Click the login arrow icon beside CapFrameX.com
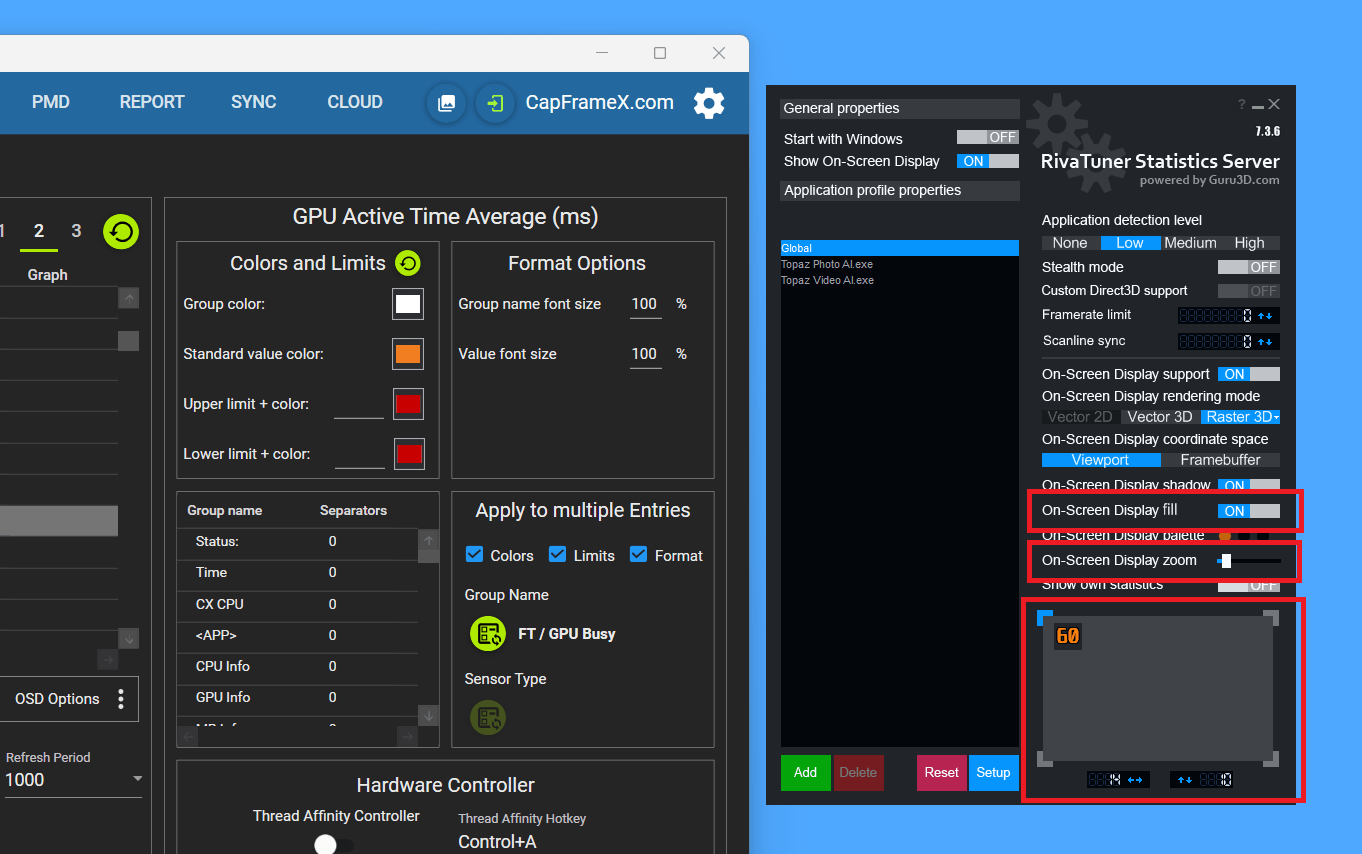The height and width of the screenshot is (854, 1362). click(495, 103)
